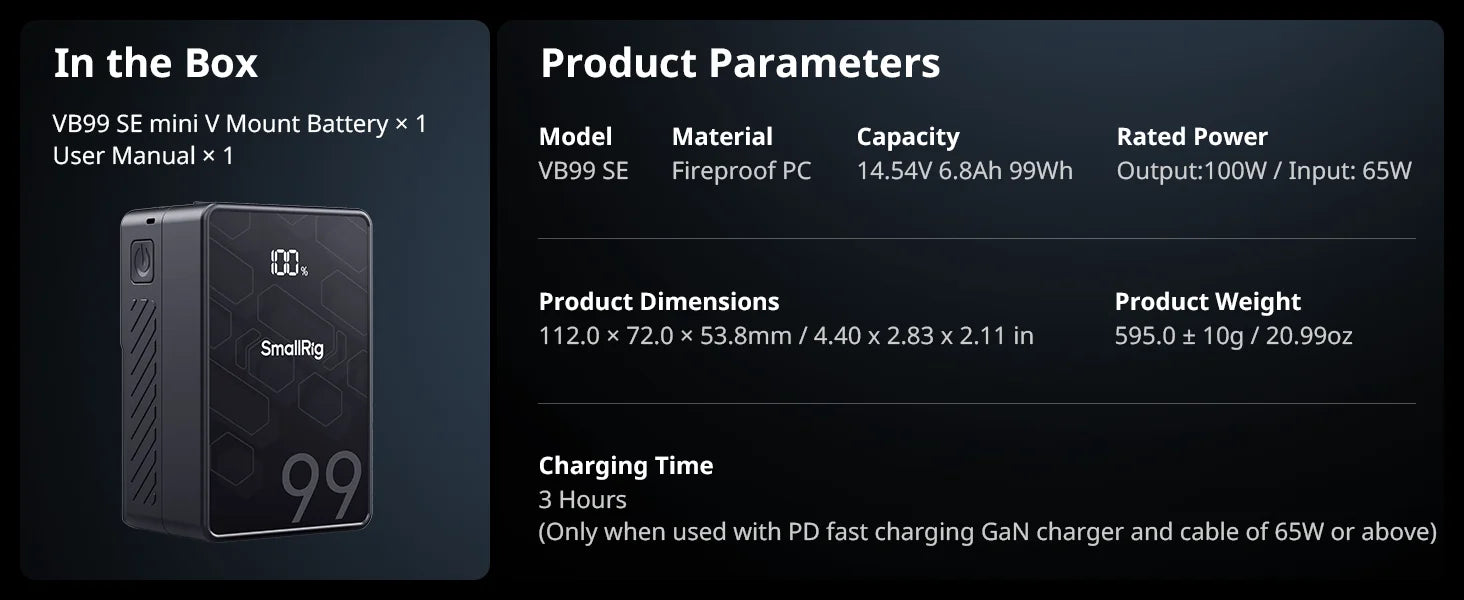Click the "Output:100W / Input: 65W" value
This screenshot has height=600, width=1464.
point(1263,171)
